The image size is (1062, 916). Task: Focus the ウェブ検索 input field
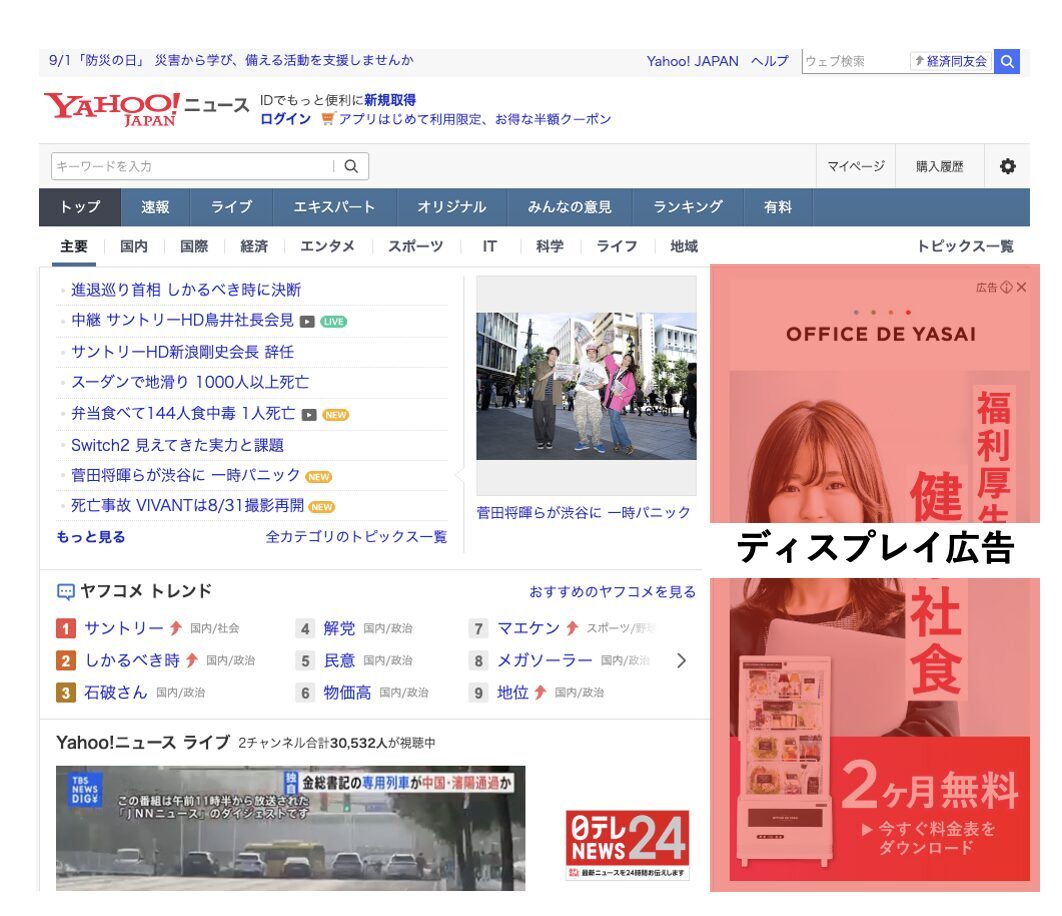855,62
